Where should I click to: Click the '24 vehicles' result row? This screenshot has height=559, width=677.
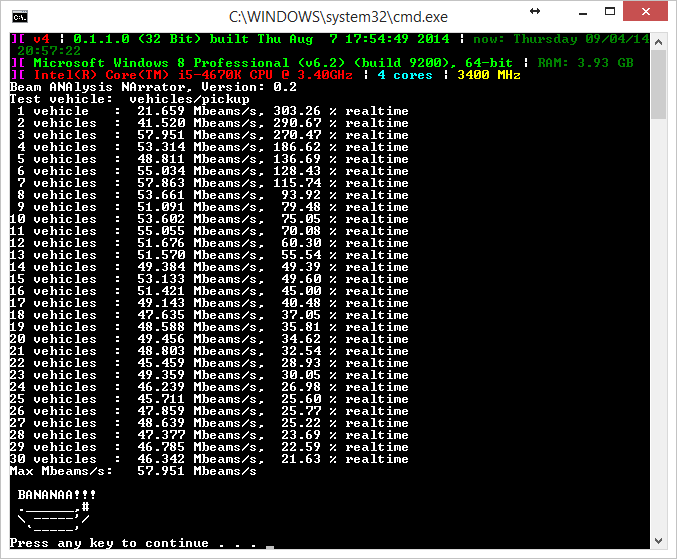click(x=209, y=387)
